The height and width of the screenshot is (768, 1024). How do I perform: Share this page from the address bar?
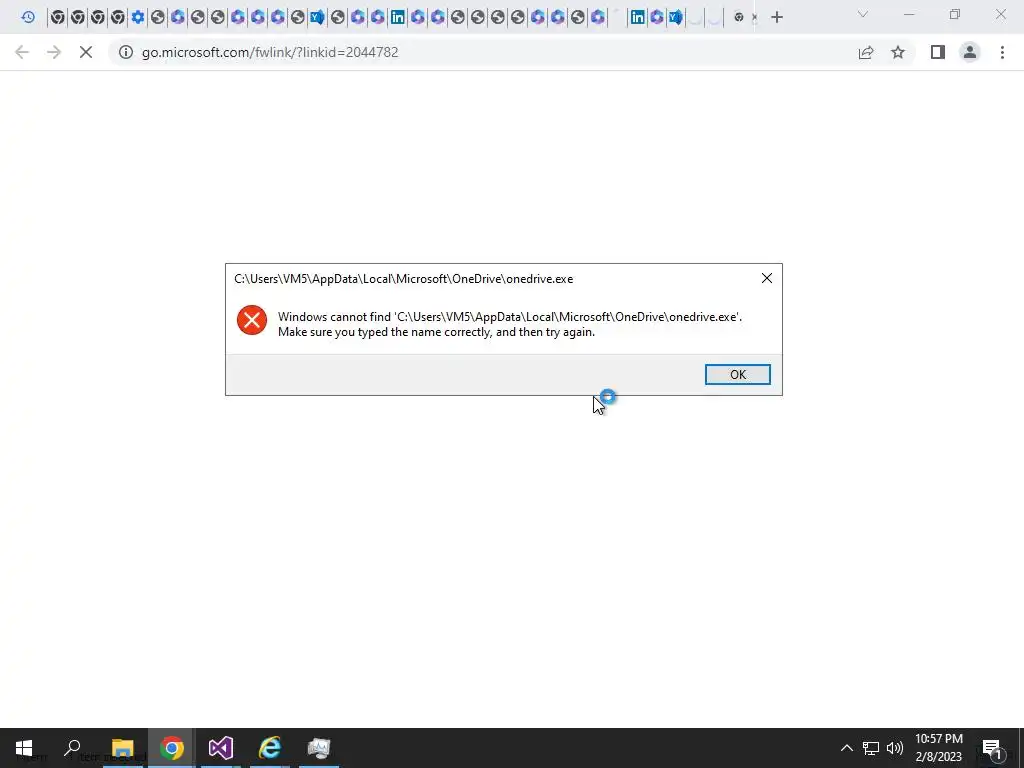coord(866,52)
